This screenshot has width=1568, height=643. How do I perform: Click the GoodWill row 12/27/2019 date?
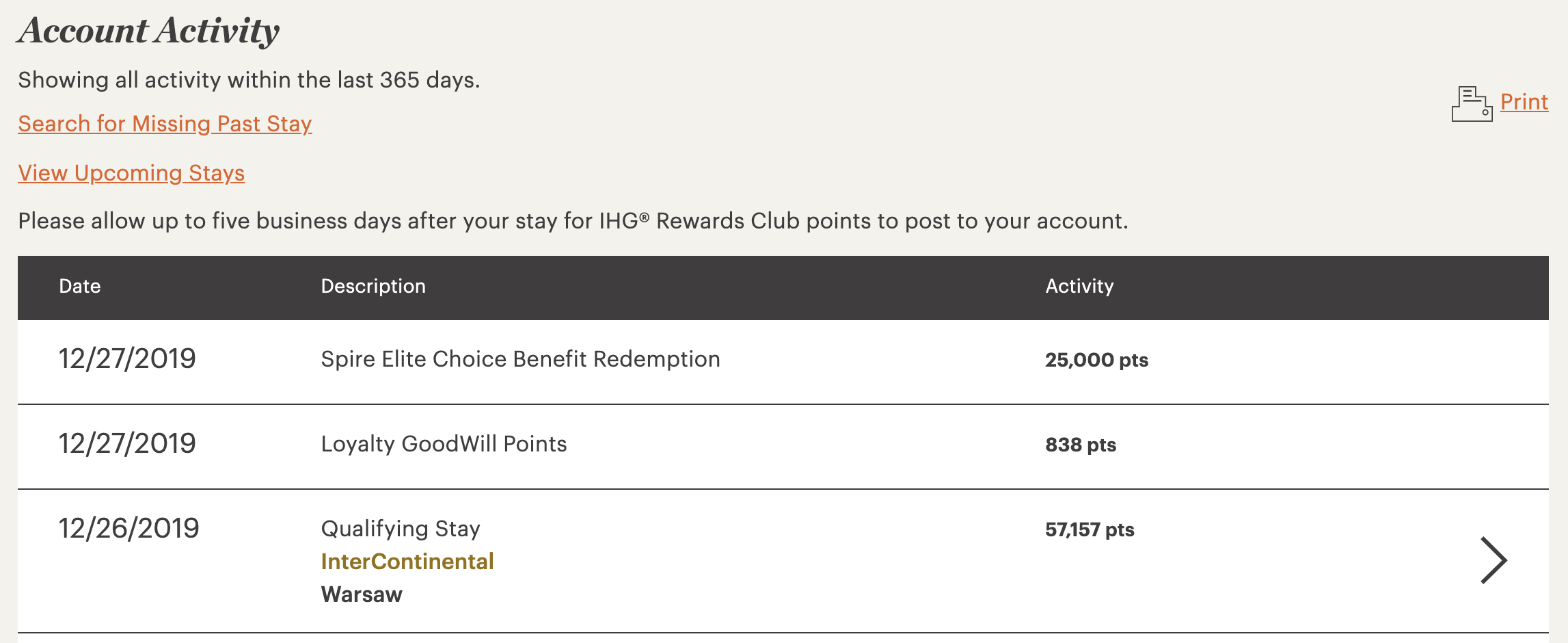(x=127, y=443)
